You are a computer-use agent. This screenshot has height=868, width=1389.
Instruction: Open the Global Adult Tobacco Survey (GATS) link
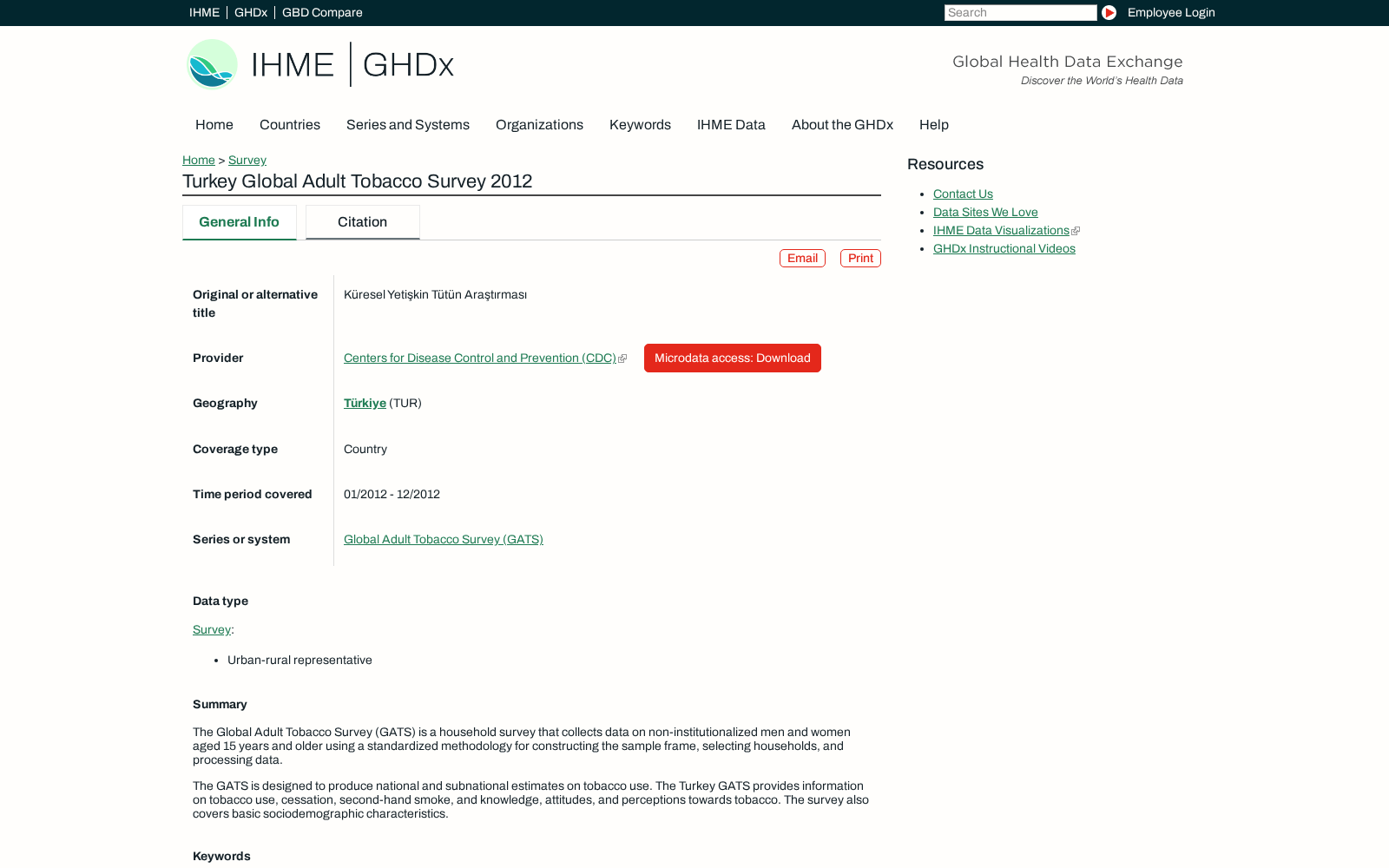444,539
